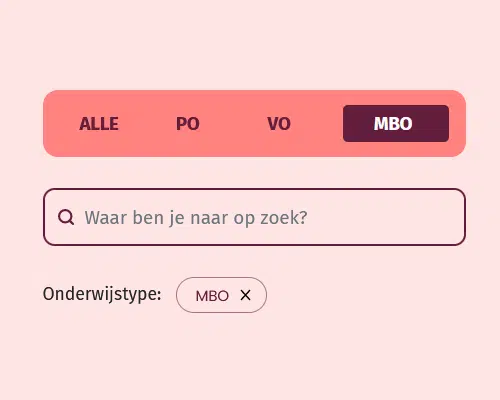
Task: Focus the 'Waar ben je naar op zoek?' field
Action: point(254,217)
